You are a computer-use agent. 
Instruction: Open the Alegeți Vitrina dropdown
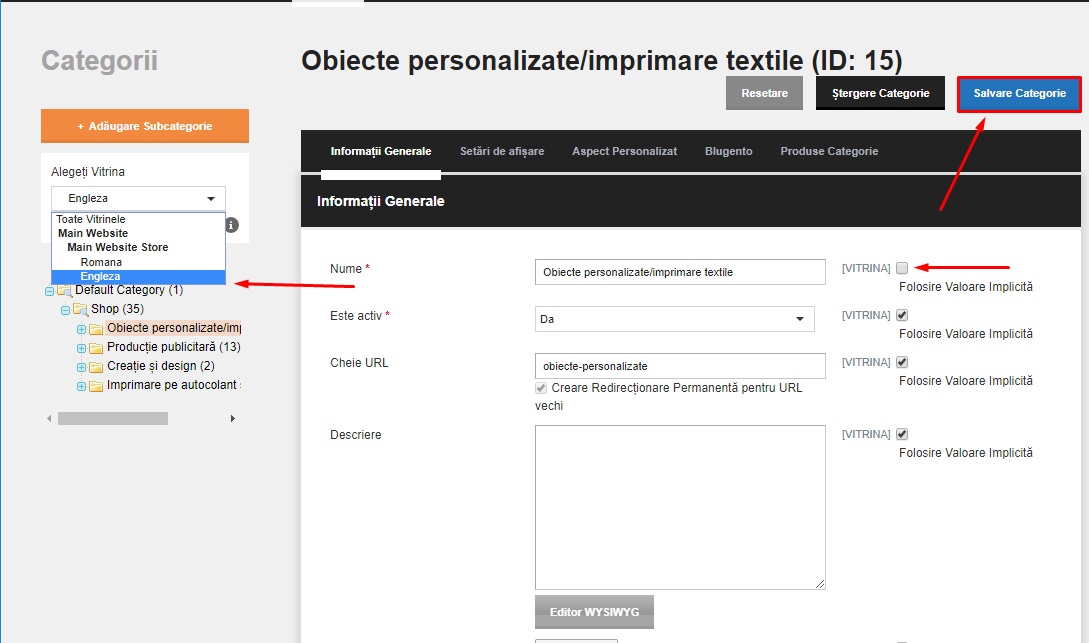138,199
